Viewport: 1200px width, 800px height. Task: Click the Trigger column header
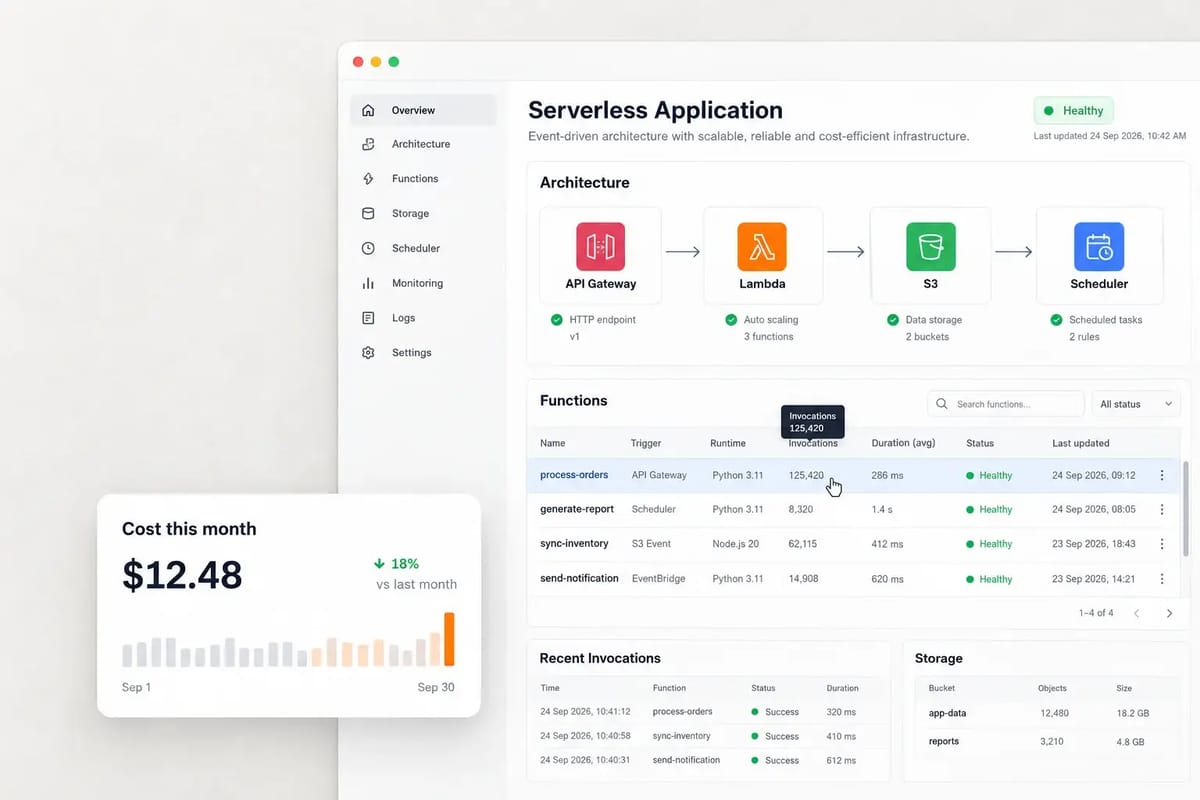(646, 443)
